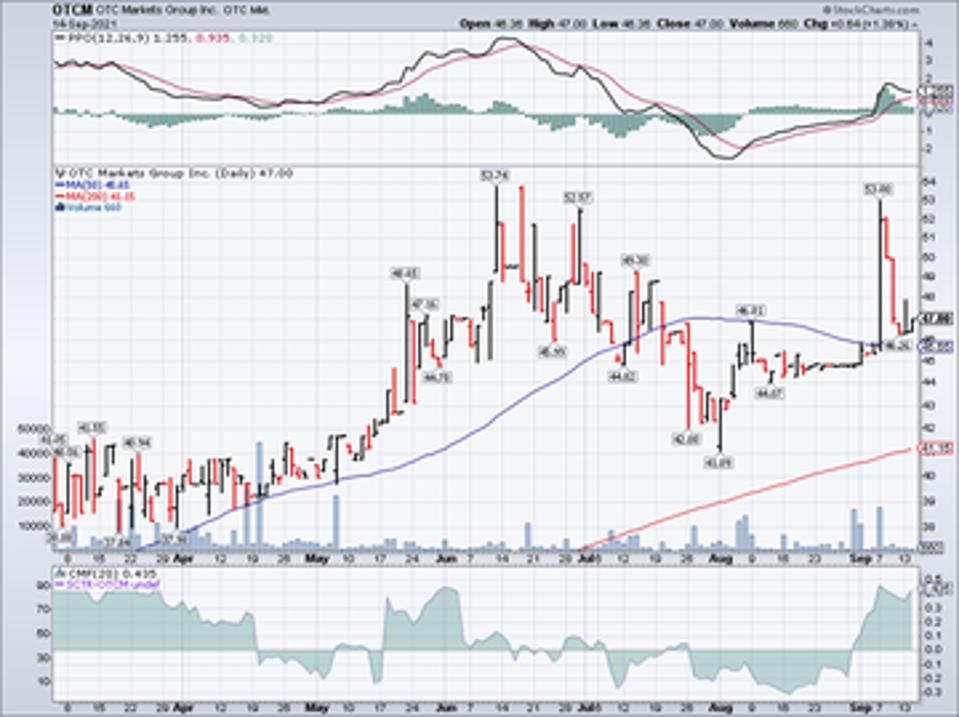Click the 47.00 current price tag

[936, 319]
